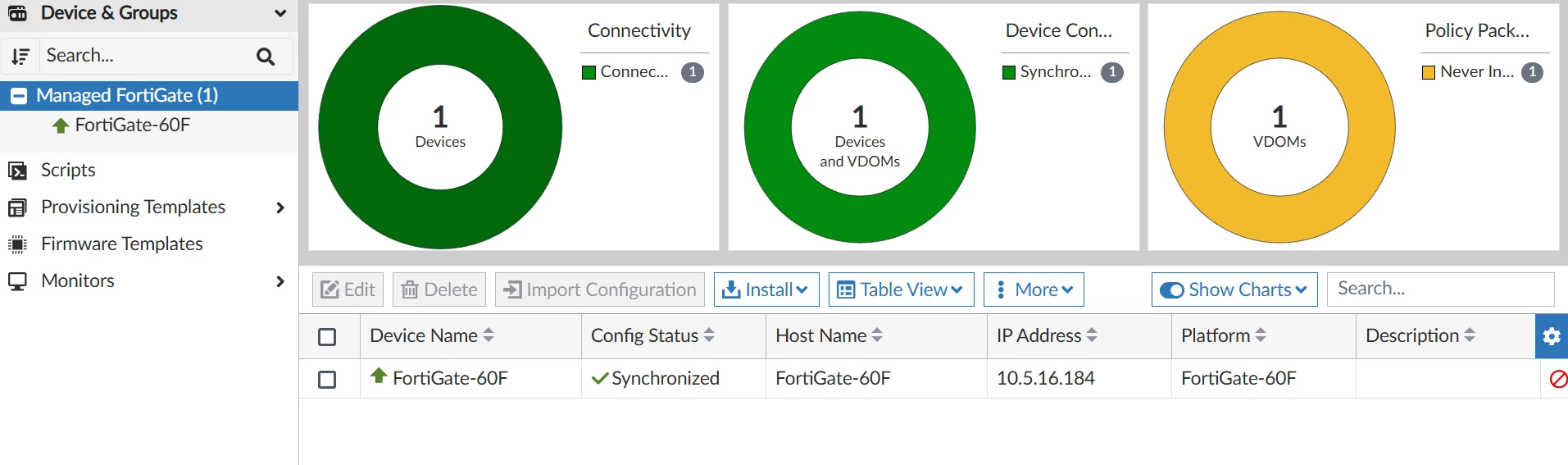Click the Connectivity chart title
Screen dimensions: 1568x465
pyautogui.click(x=639, y=30)
